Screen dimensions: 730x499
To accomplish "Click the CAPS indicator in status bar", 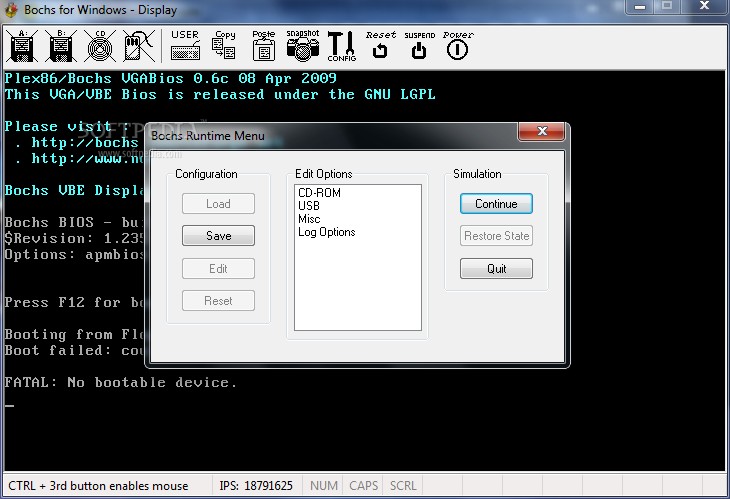I will pos(364,486).
